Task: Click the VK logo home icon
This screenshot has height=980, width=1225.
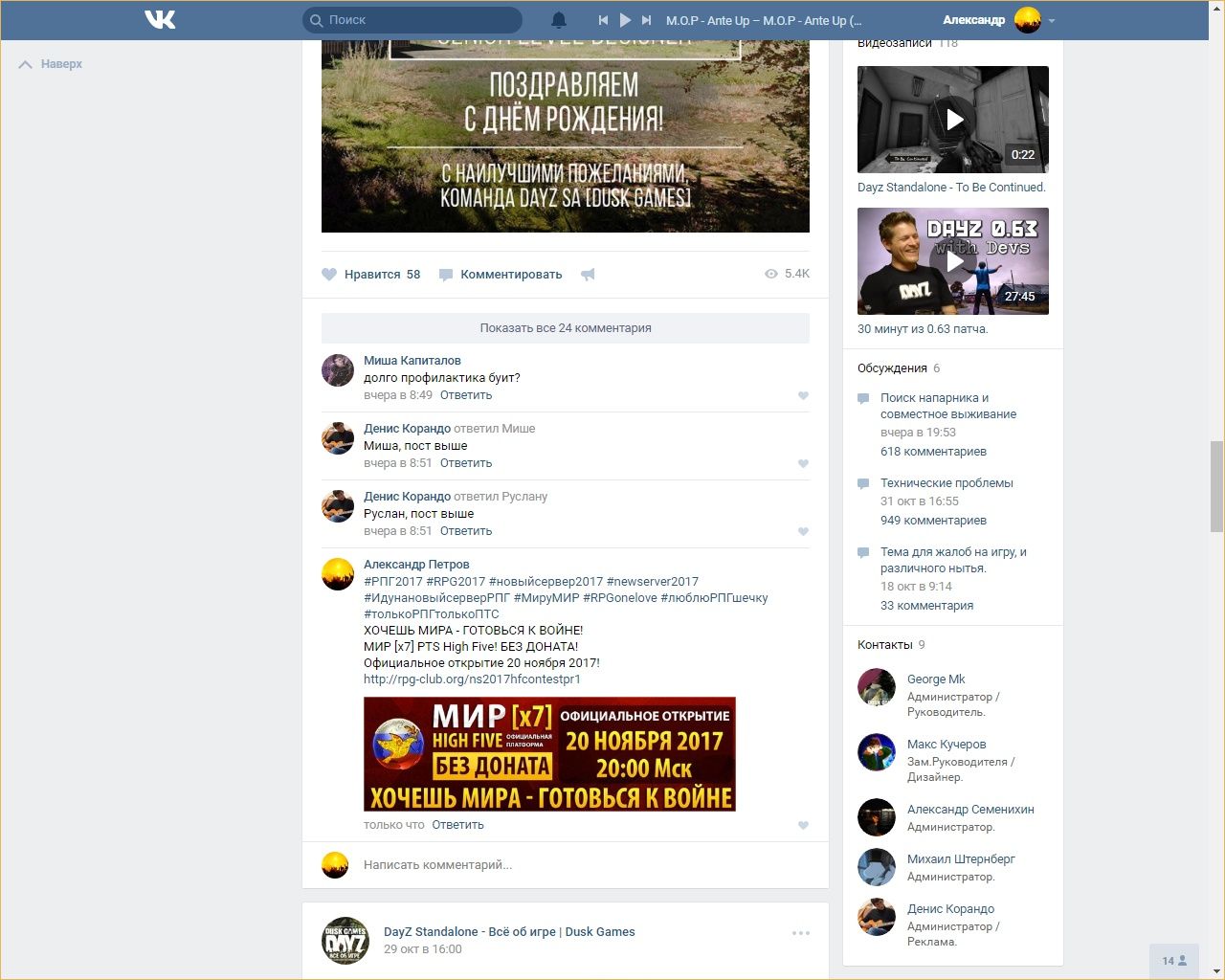Action: coord(160,19)
